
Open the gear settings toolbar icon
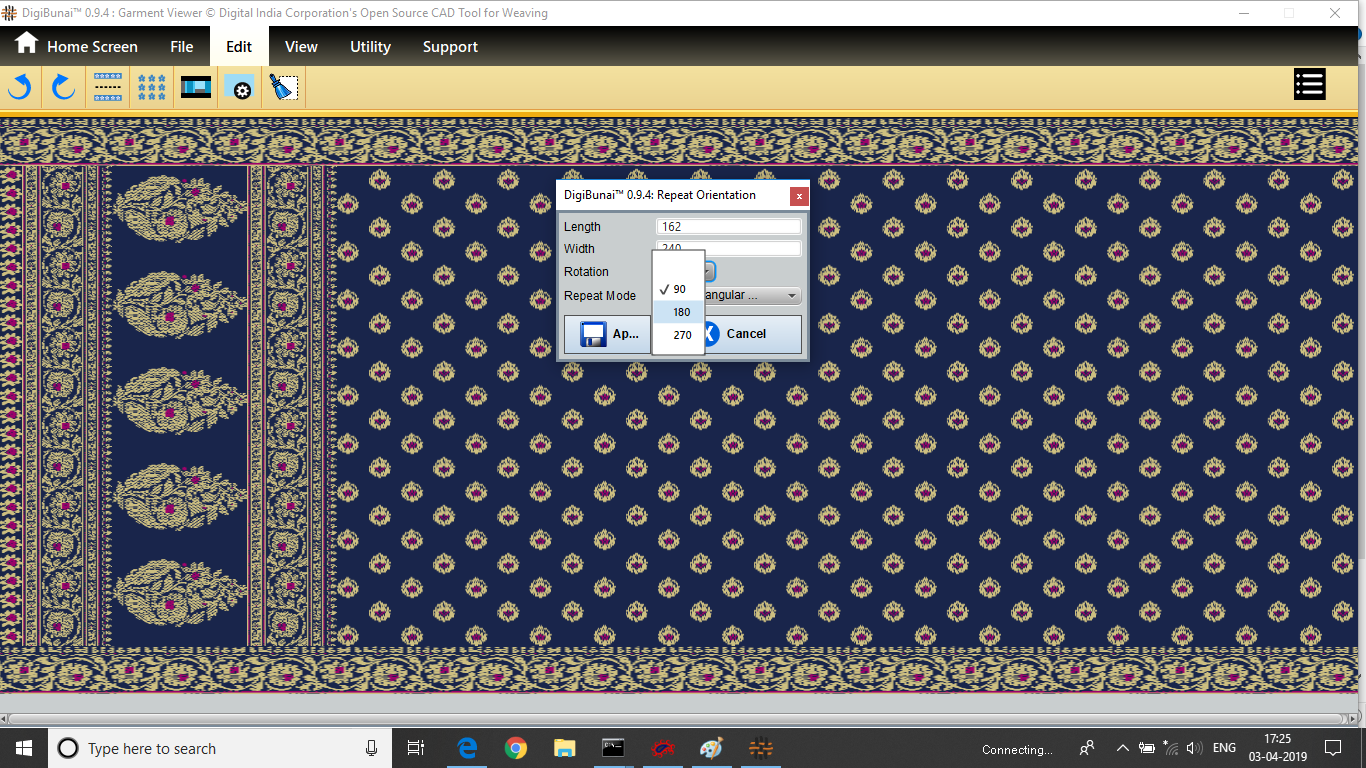tap(240, 88)
